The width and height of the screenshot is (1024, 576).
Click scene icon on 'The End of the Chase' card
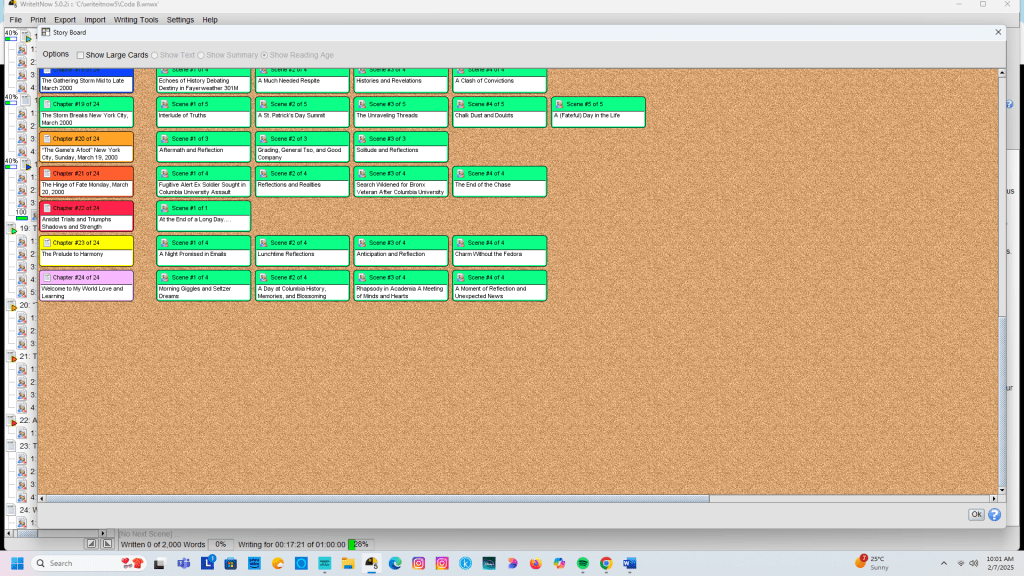point(461,174)
